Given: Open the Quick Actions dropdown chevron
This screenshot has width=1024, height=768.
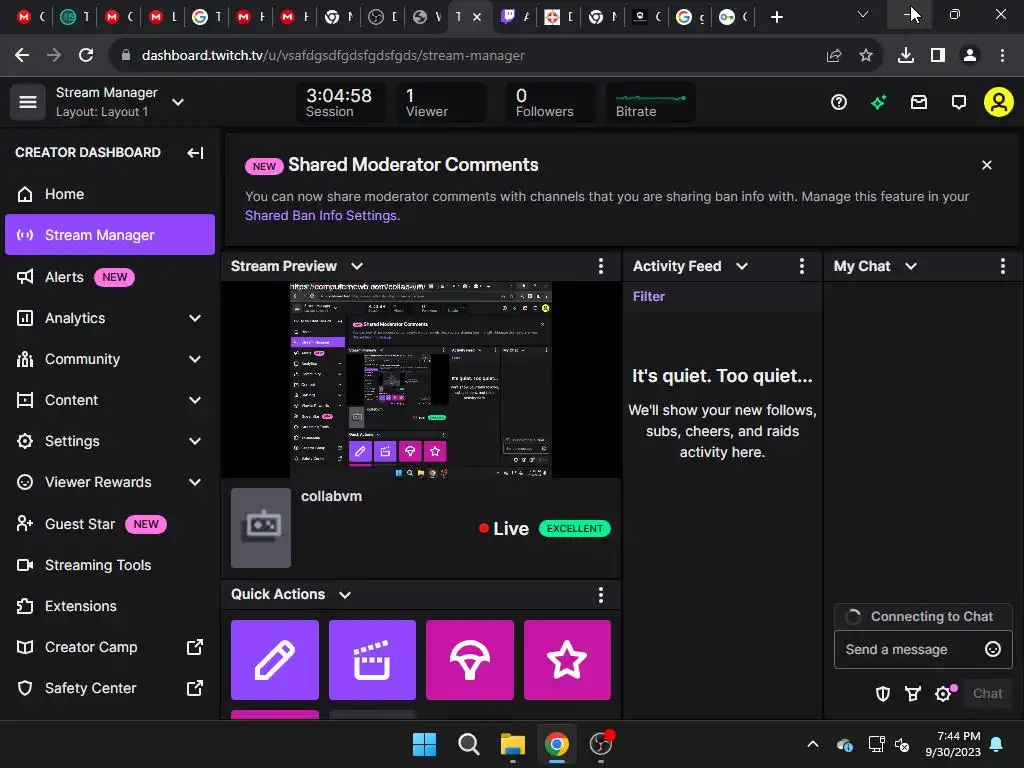Looking at the screenshot, I should click(x=345, y=594).
